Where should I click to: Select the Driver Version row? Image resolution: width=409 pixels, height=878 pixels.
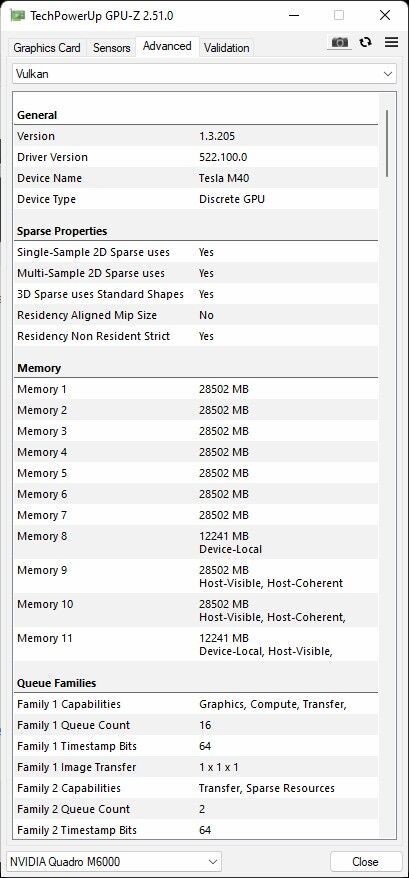[196, 157]
